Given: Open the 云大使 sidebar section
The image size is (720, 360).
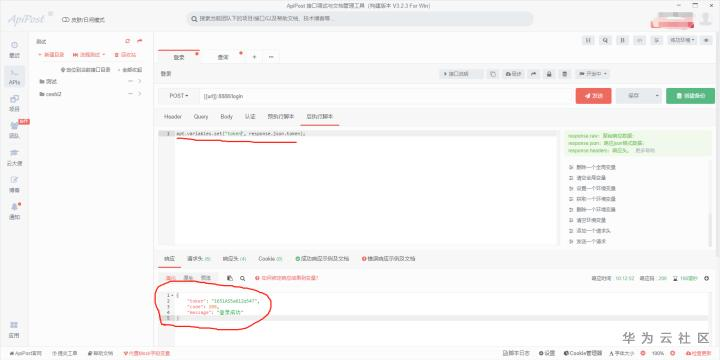Looking at the screenshot, I should click(14, 158).
